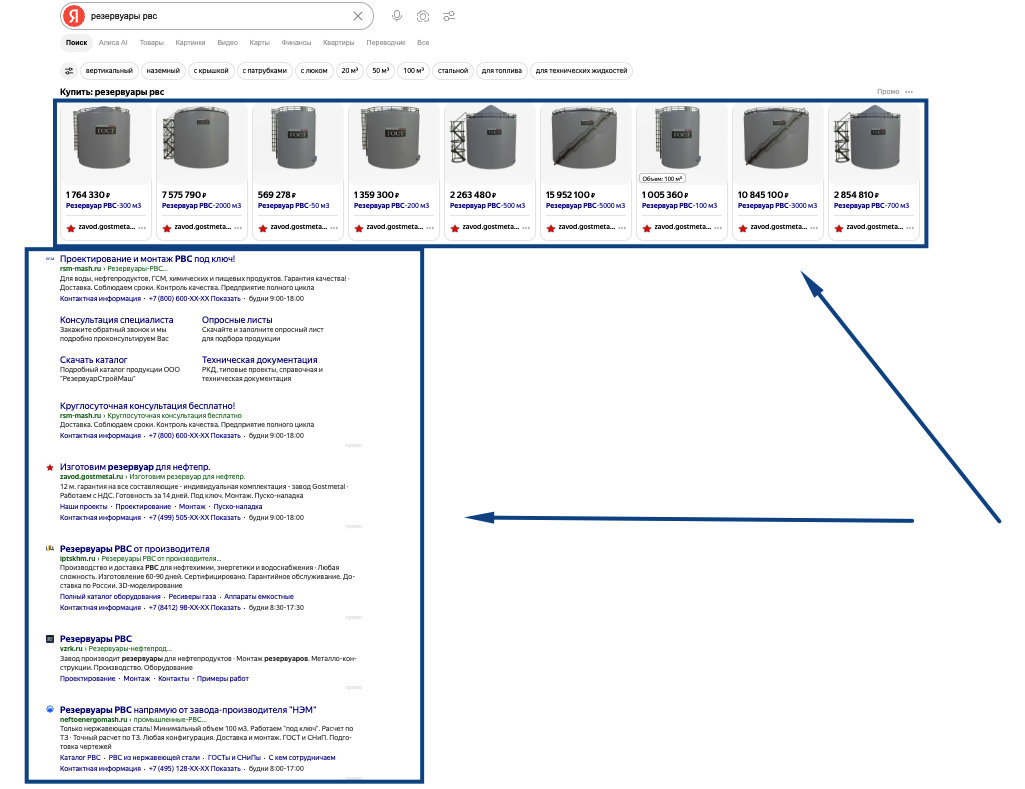This screenshot has width=1025, height=789.
Task: Open search settings sliders icon
Action: [449, 16]
